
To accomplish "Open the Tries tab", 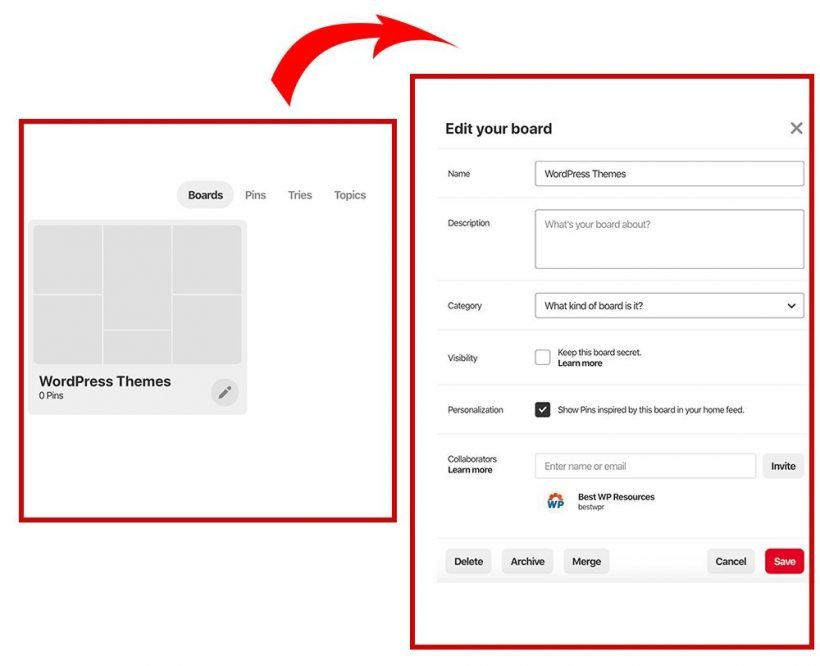I will click(300, 195).
